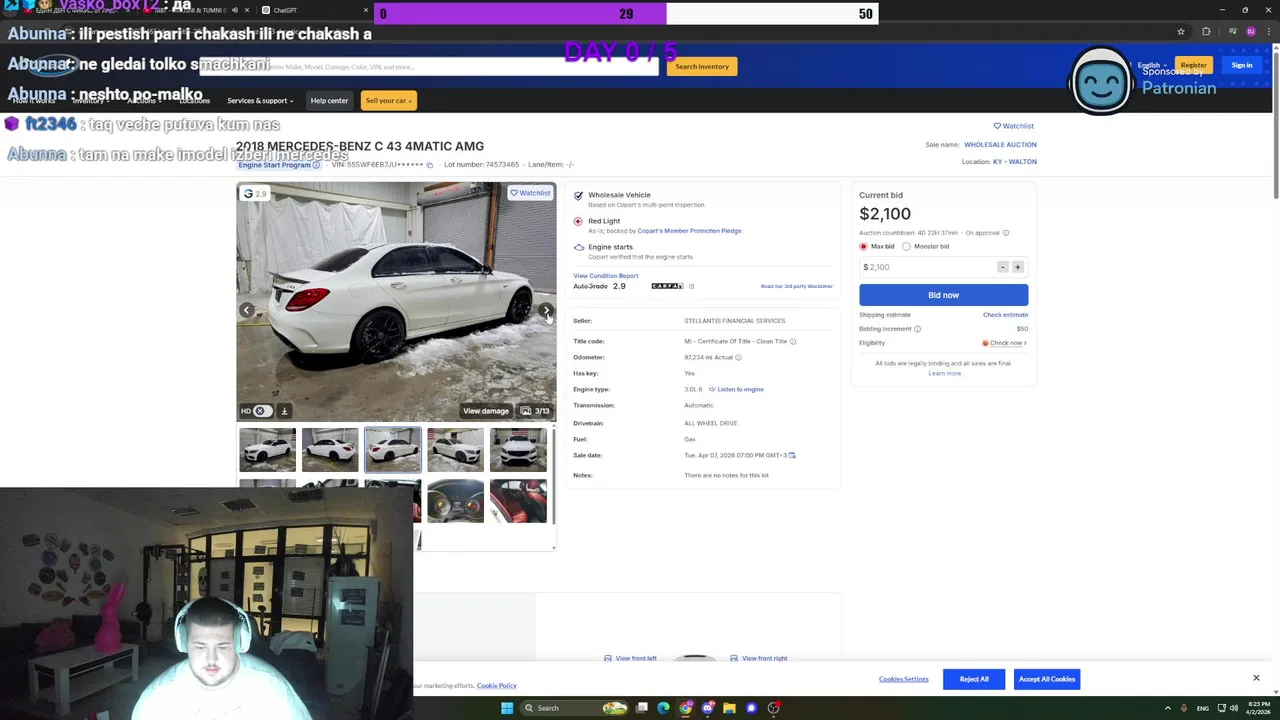Screen dimensions: 1280x720
Task: Click Reject All cookies
Action: coord(974,679)
